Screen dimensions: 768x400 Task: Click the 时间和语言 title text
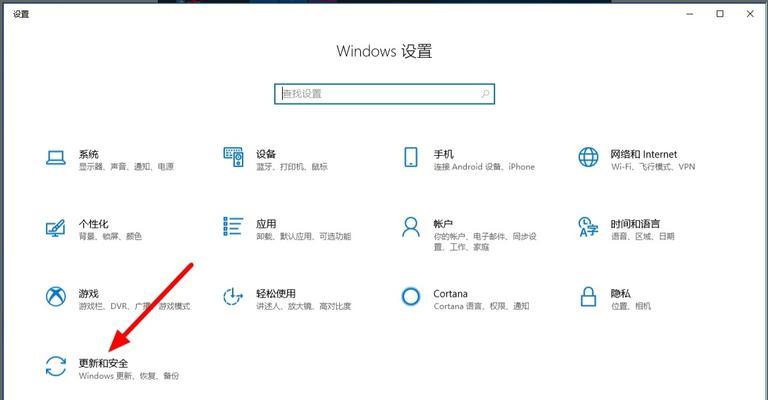click(x=635, y=224)
